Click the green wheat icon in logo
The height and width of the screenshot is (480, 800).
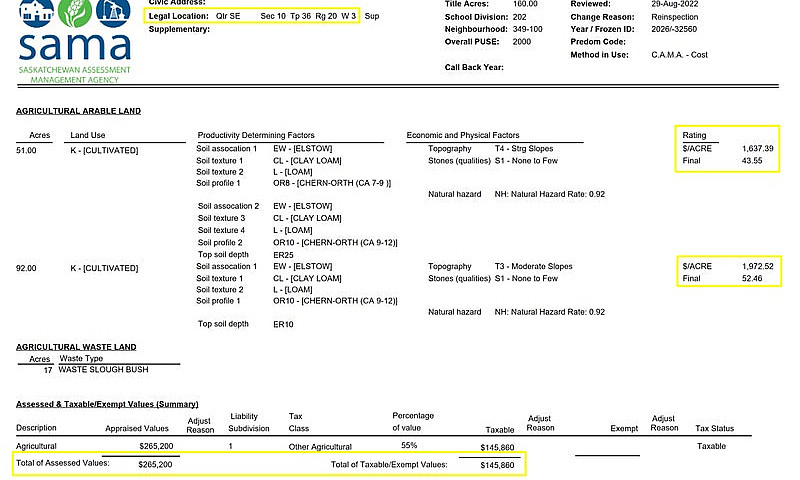pos(74,13)
